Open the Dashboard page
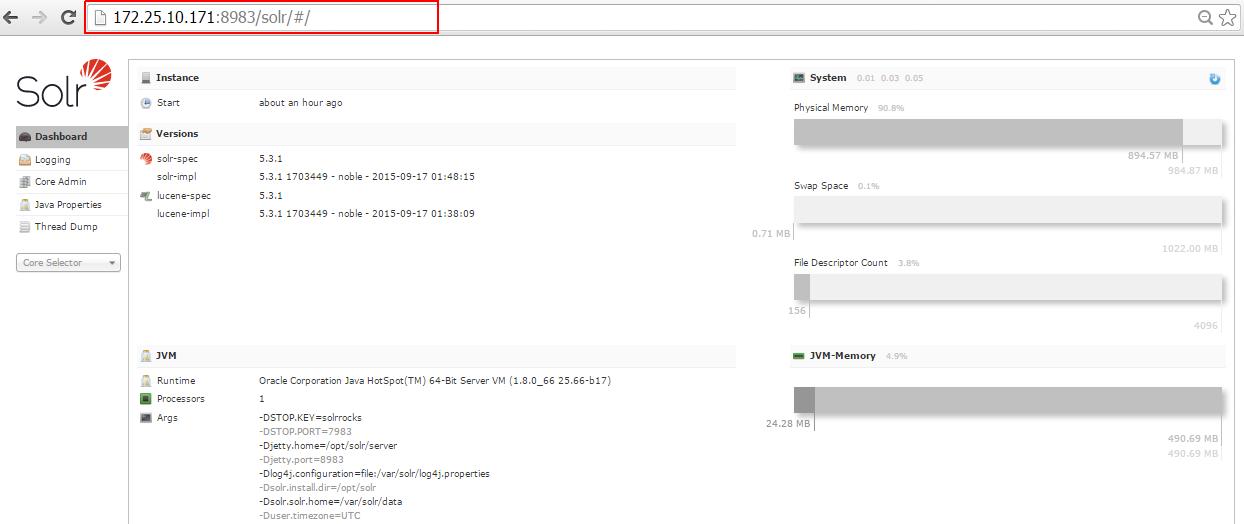The width and height of the screenshot is (1244, 524). 72,137
